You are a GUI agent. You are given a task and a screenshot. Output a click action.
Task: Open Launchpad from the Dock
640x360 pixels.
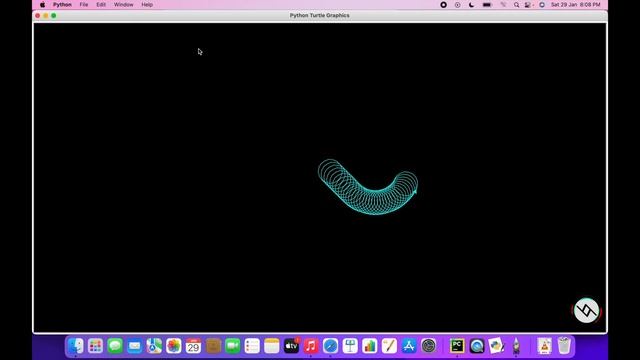pos(95,346)
